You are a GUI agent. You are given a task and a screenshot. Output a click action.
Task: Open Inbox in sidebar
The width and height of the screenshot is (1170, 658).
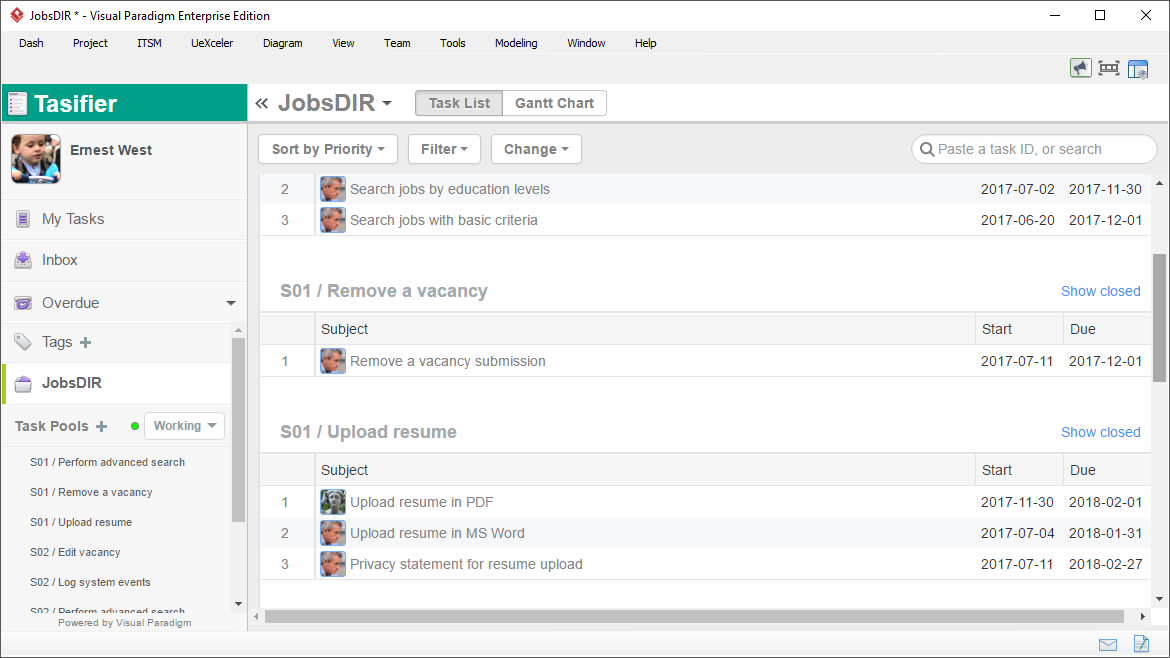(x=125, y=260)
